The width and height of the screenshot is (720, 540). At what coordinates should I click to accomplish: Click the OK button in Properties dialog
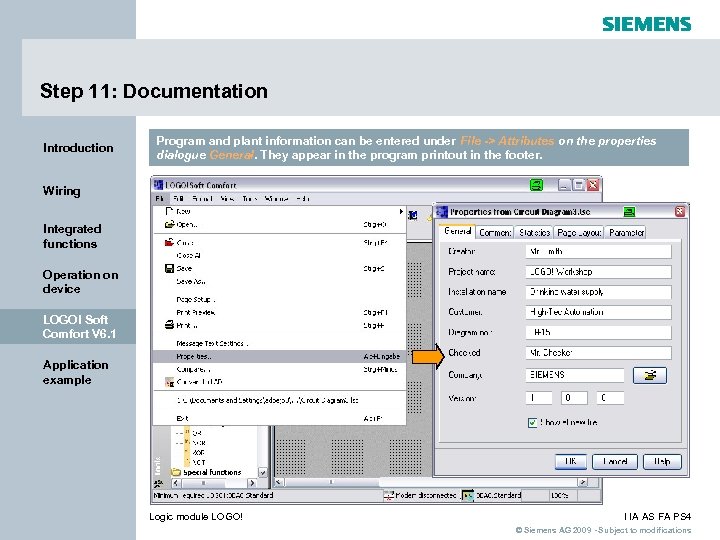571,461
